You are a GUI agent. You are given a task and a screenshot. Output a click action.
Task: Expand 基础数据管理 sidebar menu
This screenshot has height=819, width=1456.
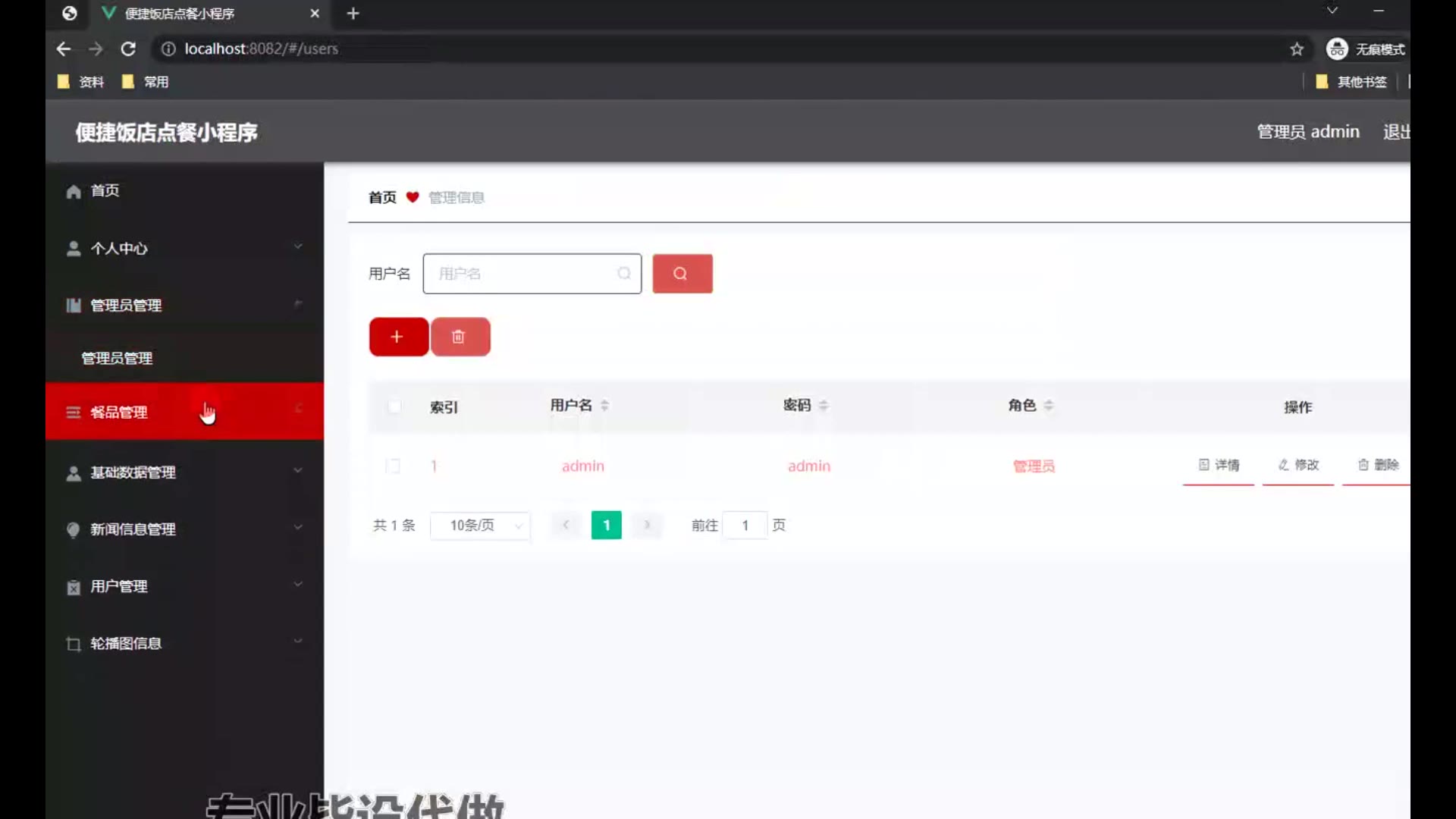[x=184, y=472]
